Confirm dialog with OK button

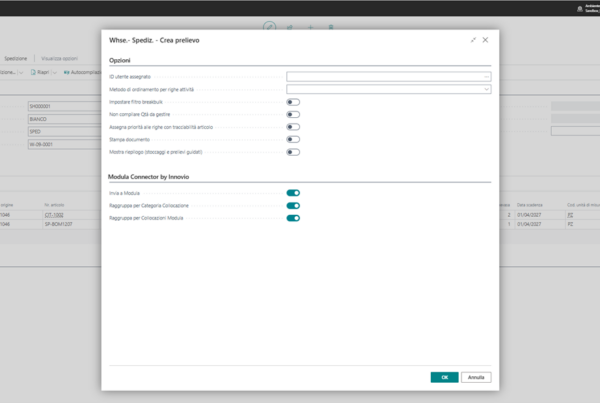coord(444,377)
